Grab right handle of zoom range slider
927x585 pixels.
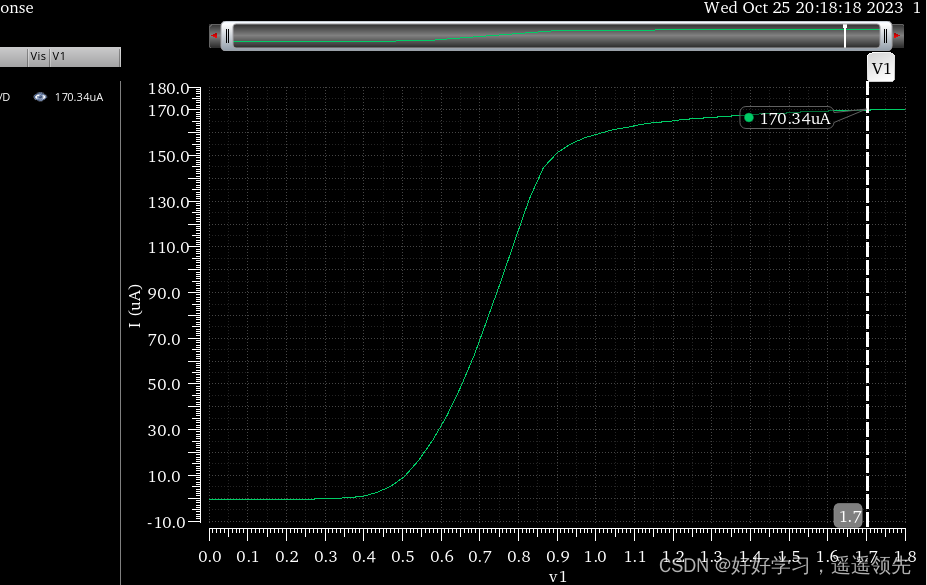[x=885, y=36]
